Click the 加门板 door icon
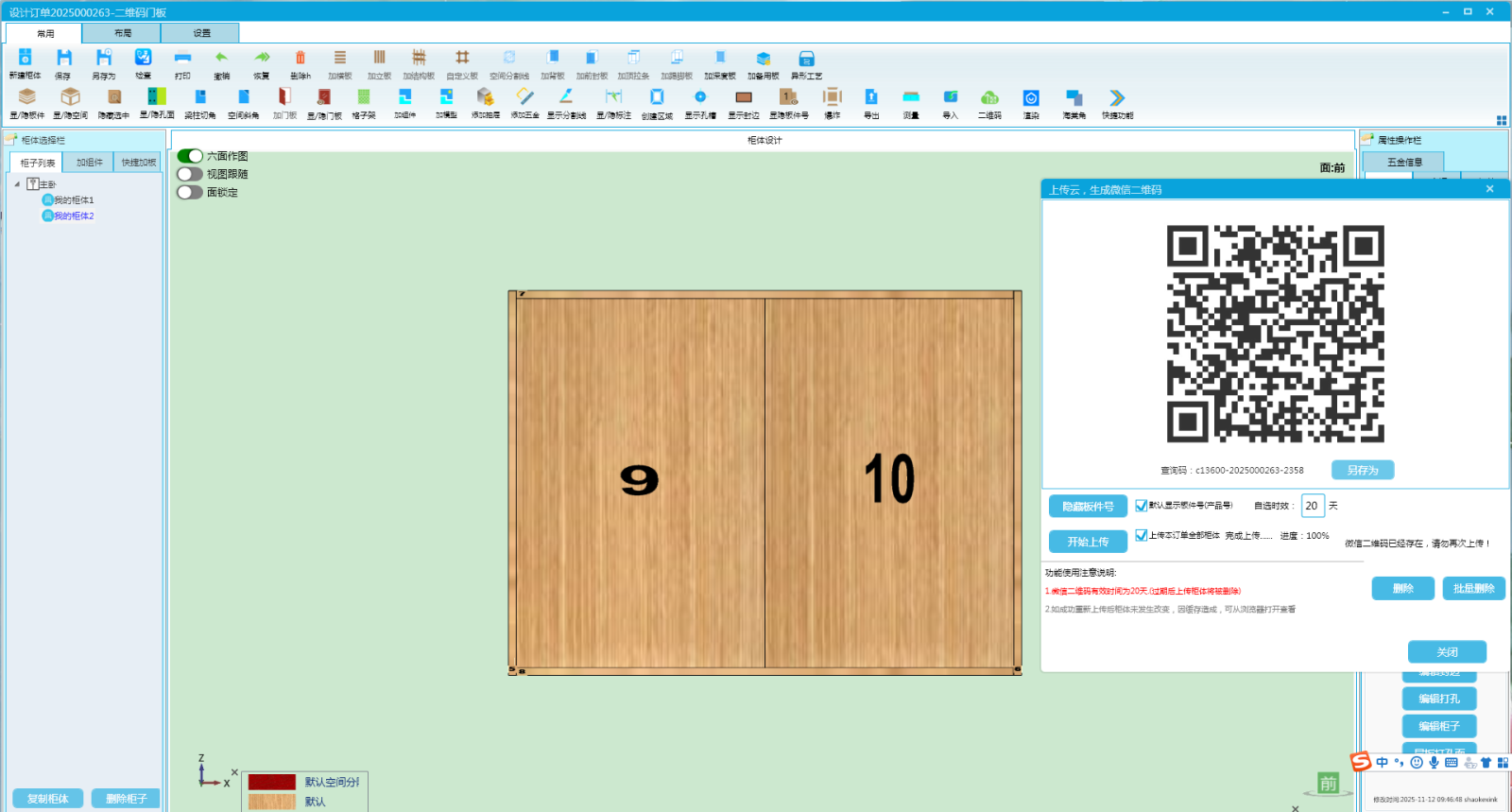The width and height of the screenshot is (1512, 812). (x=284, y=97)
